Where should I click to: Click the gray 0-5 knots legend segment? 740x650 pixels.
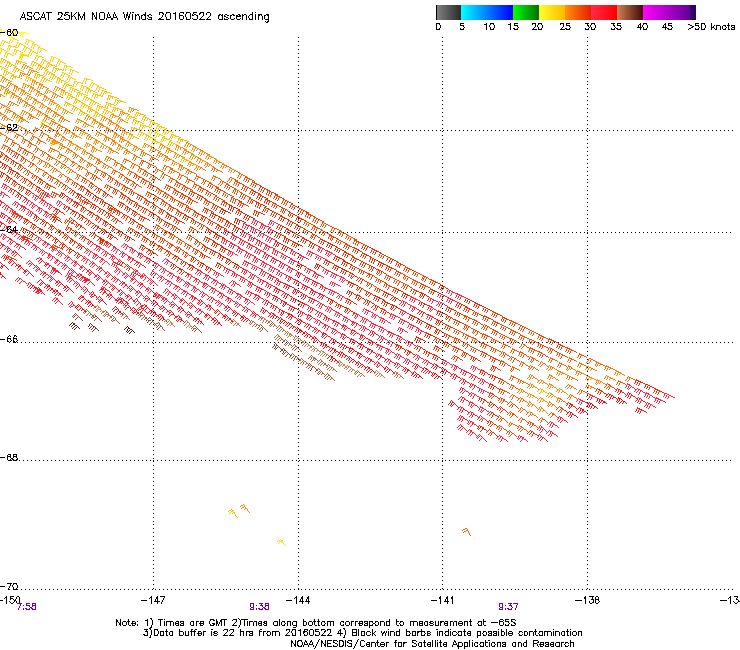(448, 12)
